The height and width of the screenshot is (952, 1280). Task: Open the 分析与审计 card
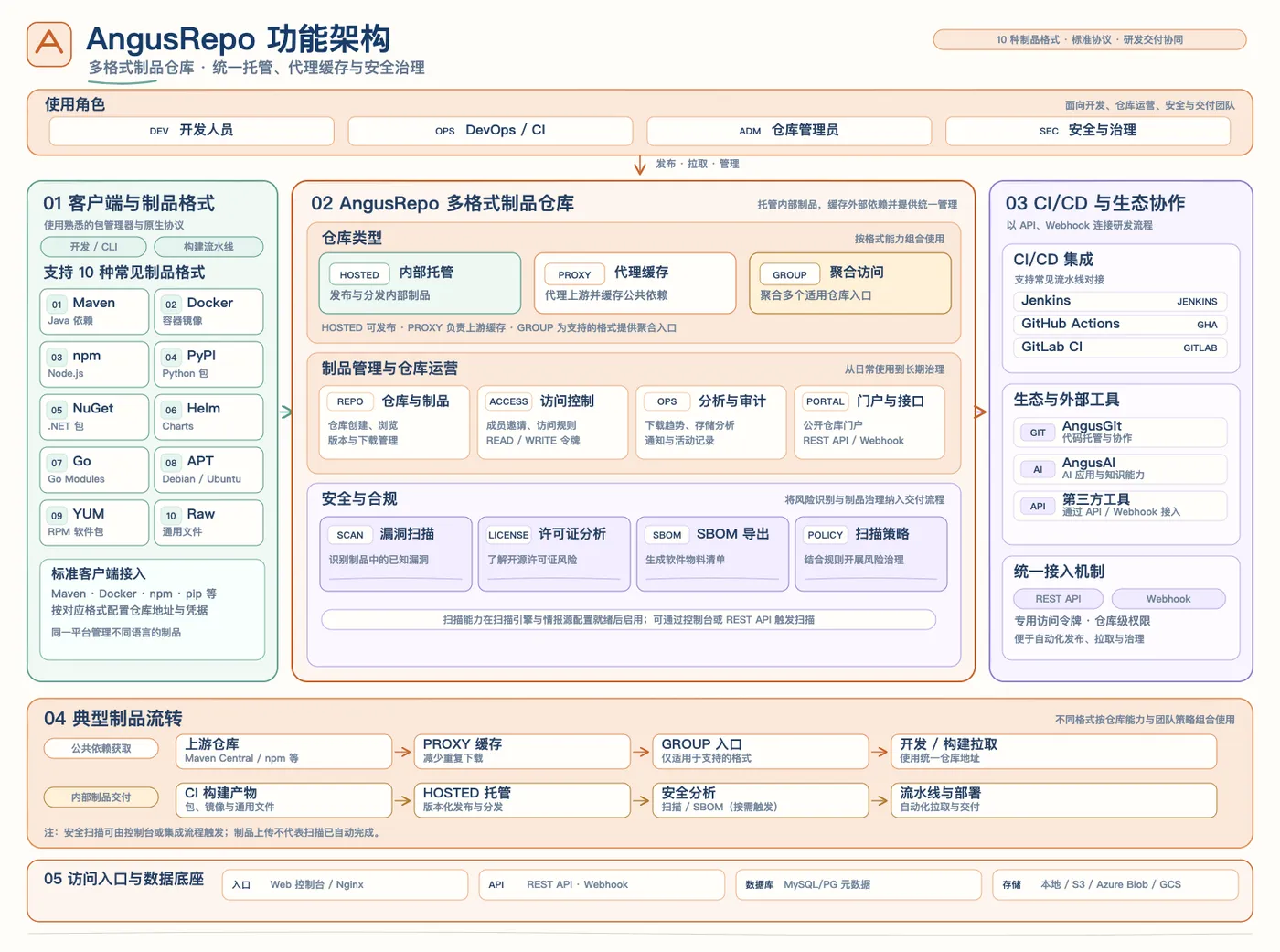point(711,422)
